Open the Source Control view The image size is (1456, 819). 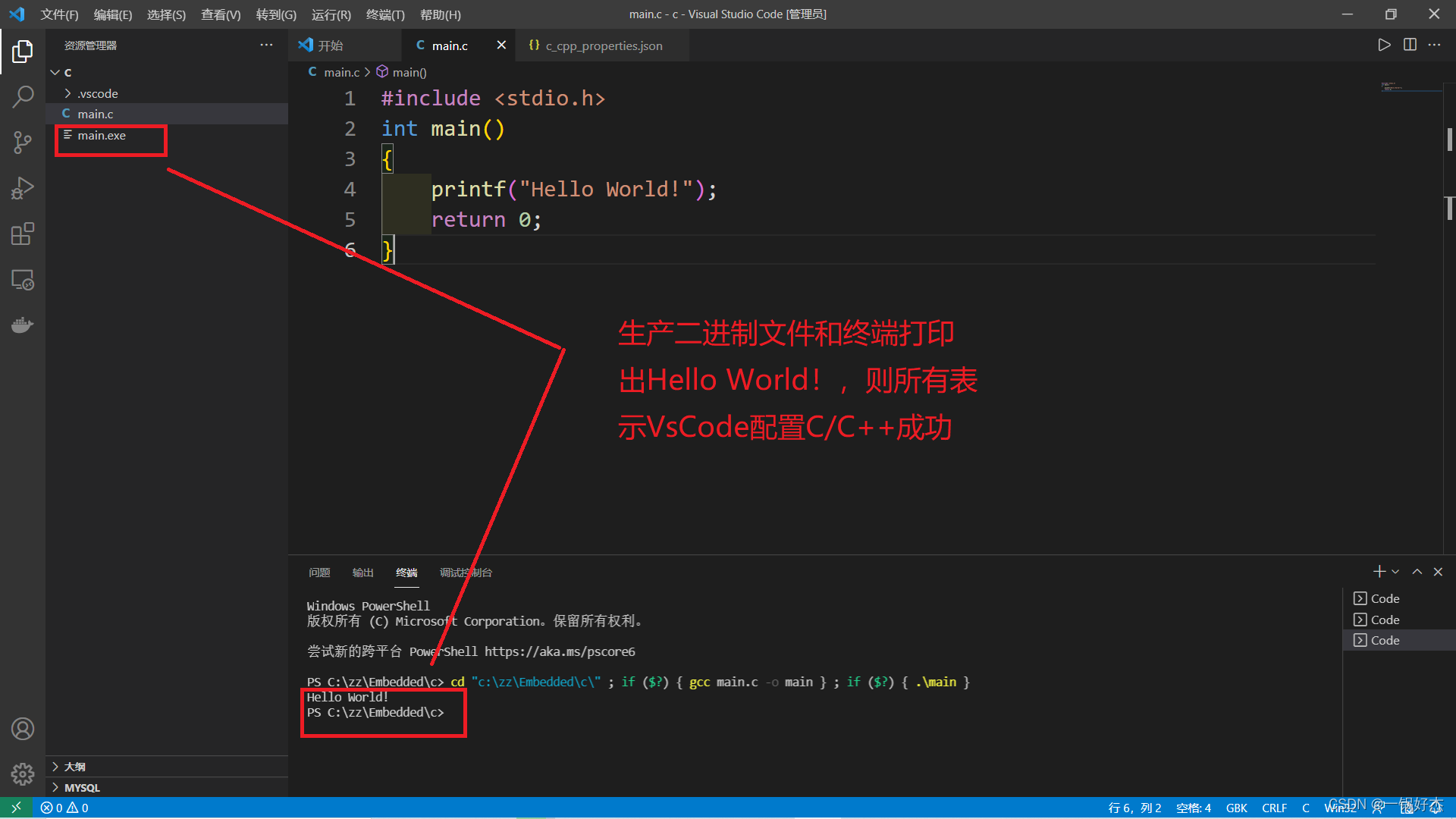(23, 143)
